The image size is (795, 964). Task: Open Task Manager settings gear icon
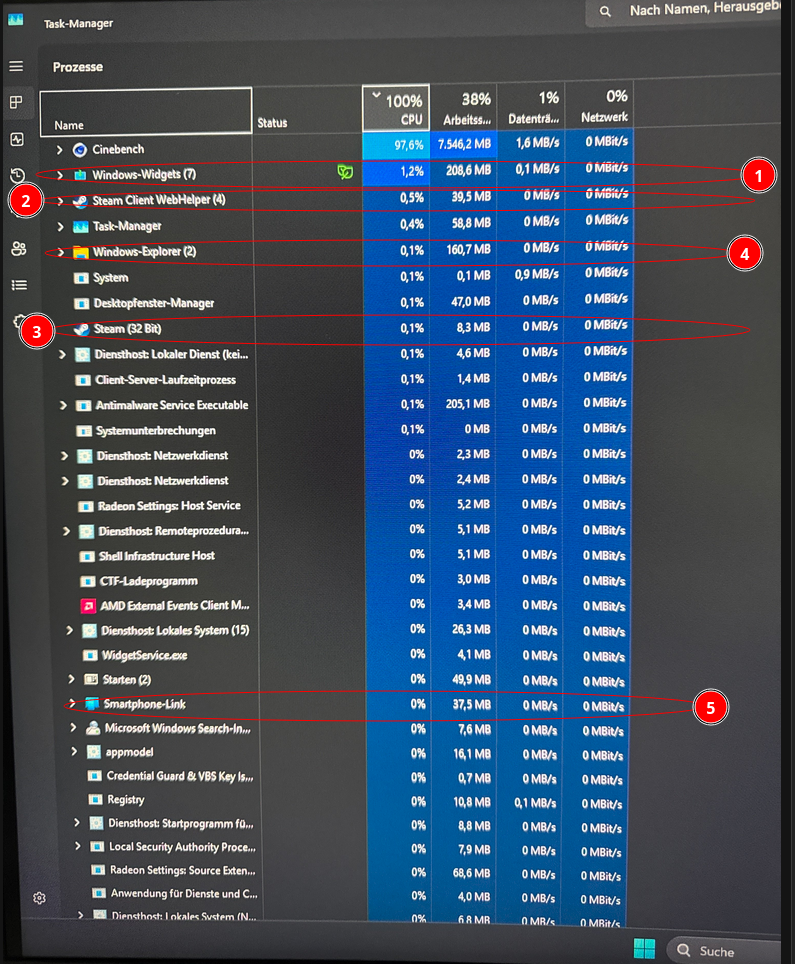tap(39, 898)
